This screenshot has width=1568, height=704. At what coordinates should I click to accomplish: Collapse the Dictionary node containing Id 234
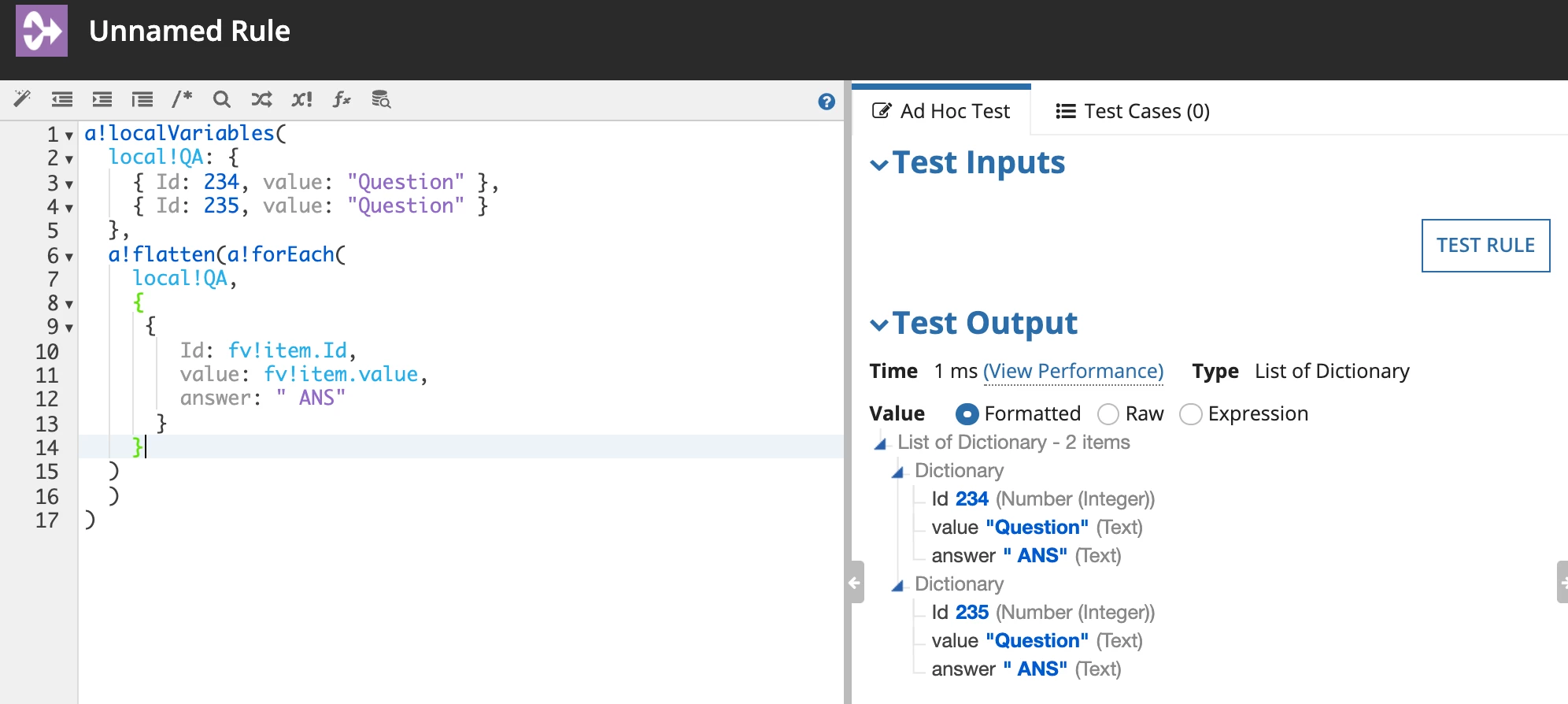coord(898,472)
